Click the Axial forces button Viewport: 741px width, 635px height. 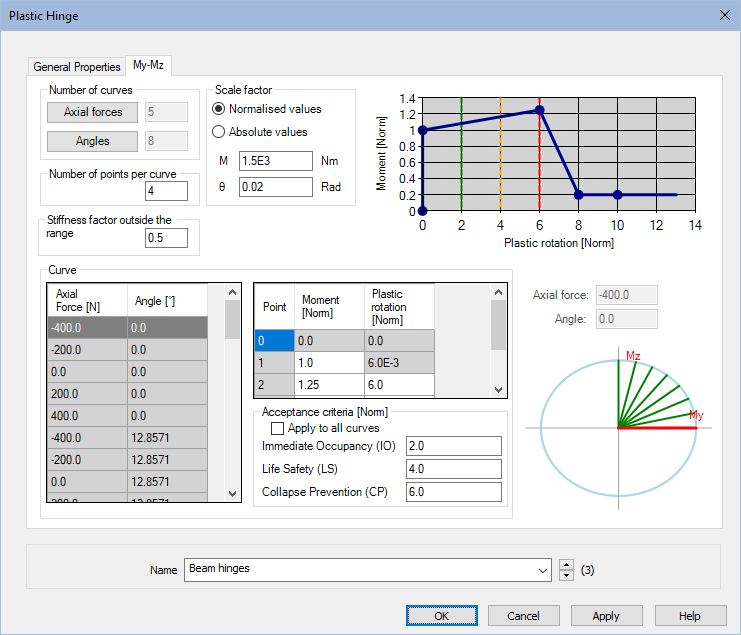tap(93, 112)
